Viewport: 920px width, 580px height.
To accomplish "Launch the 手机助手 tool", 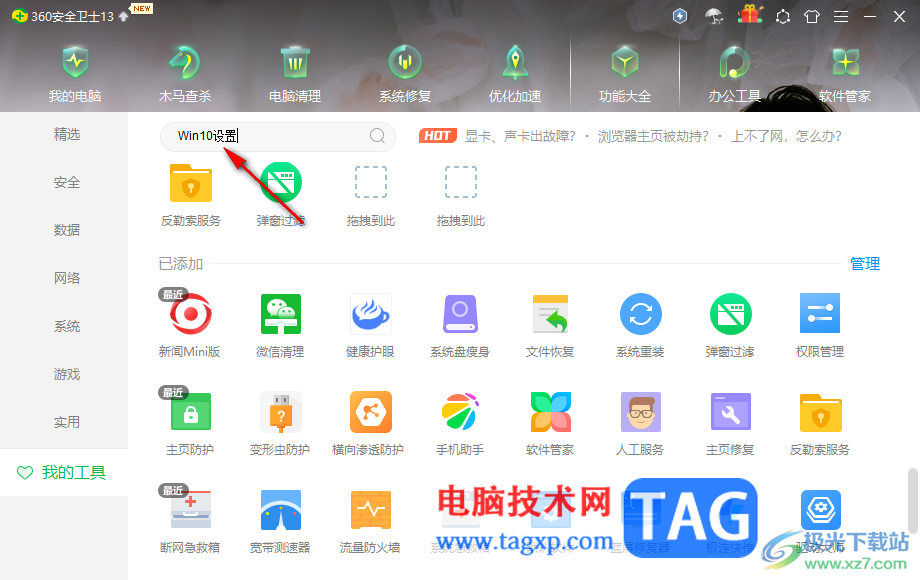I will pos(460,422).
